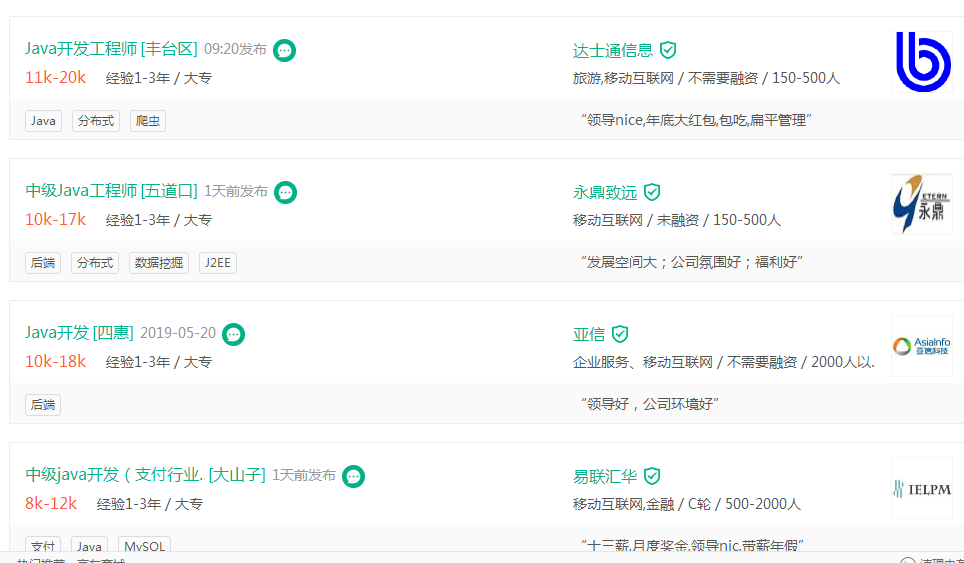
Task: Click 分布式 tag in 达士通信息 listing
Action: coord(96,120)
